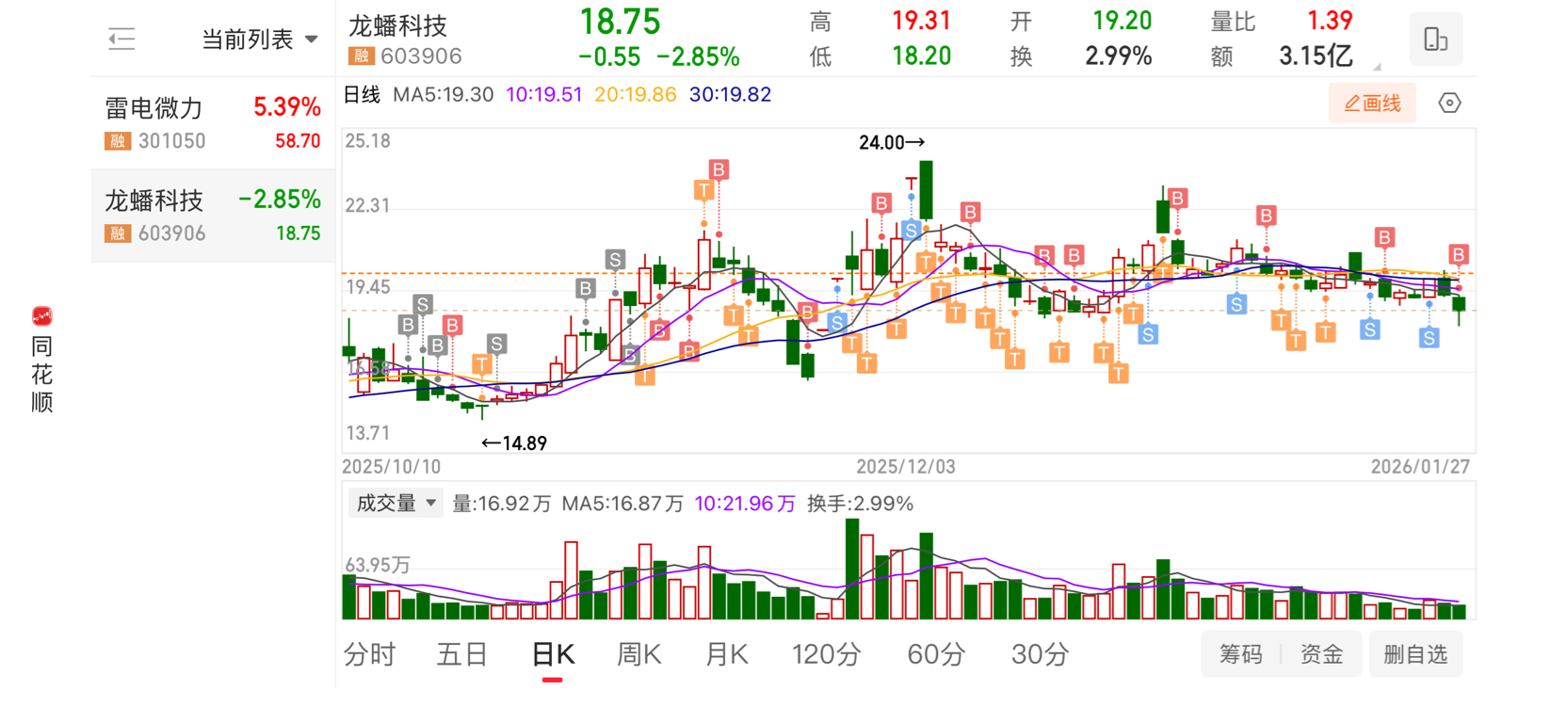Click the 删自选 button
Image resolution: width=1568 pixels, height=723 pixels.
click(1415, 654)
